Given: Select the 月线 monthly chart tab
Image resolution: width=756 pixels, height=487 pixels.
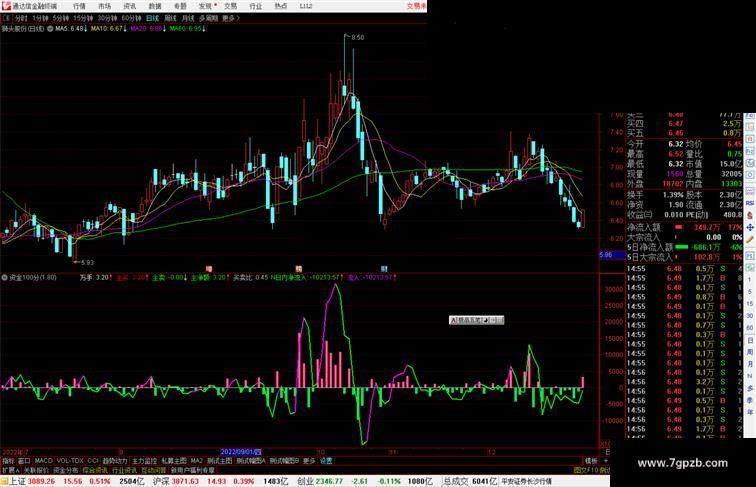Looking at the screenshot, I should pyautogui.click(x=188, y=18).
